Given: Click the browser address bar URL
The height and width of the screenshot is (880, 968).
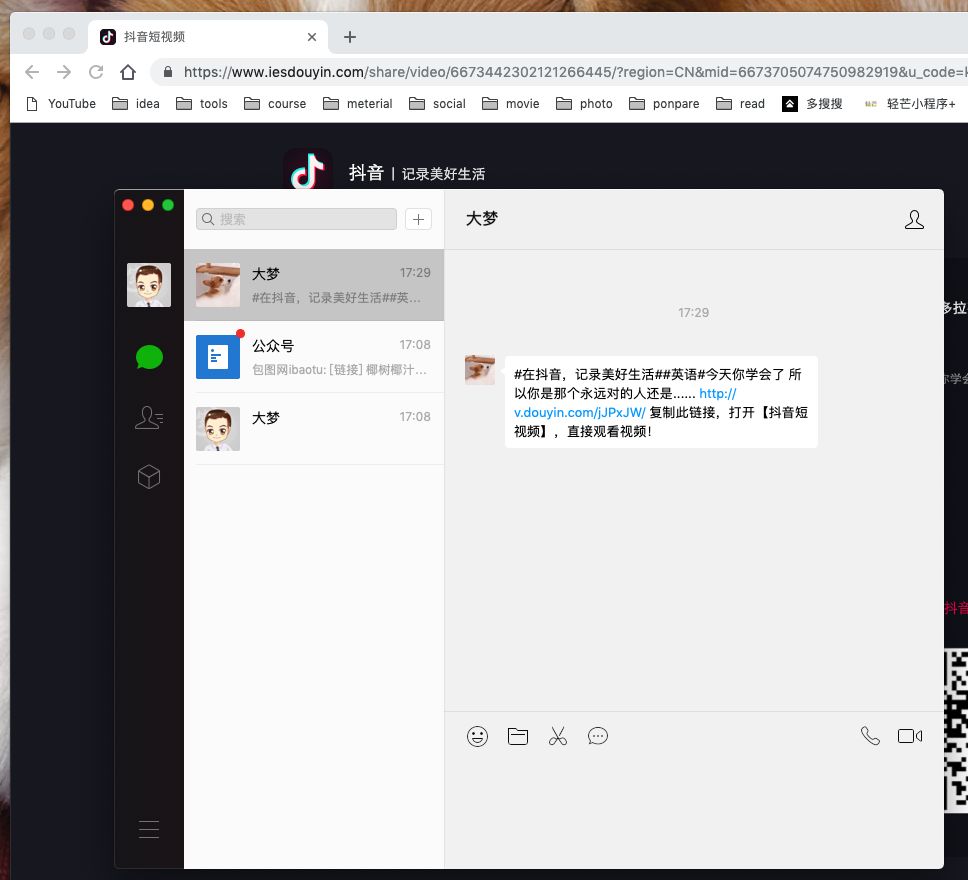Looking at the screenshot, I should [574, 72].
